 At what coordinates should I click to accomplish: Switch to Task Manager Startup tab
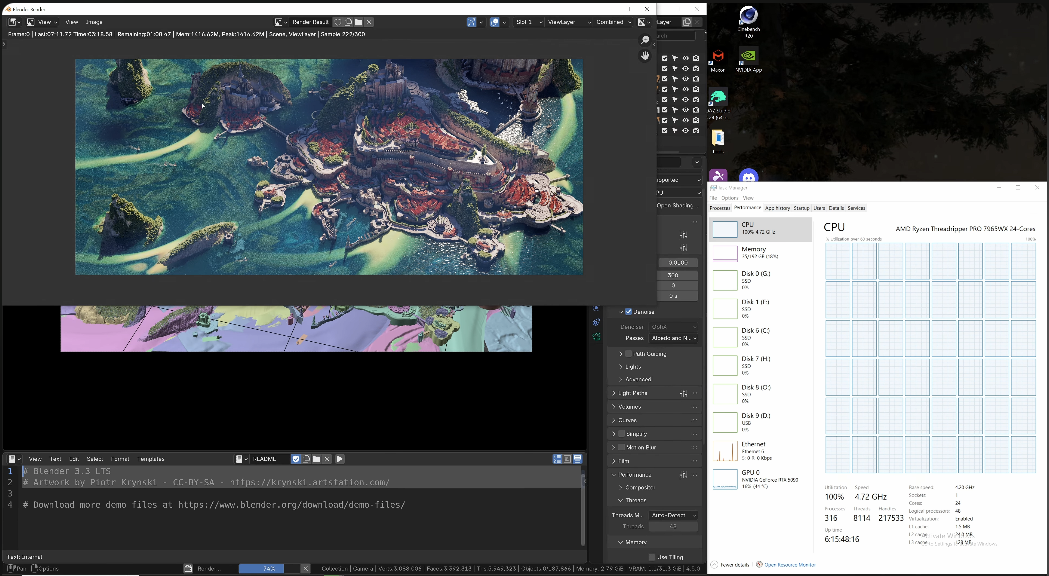point(801,208)
